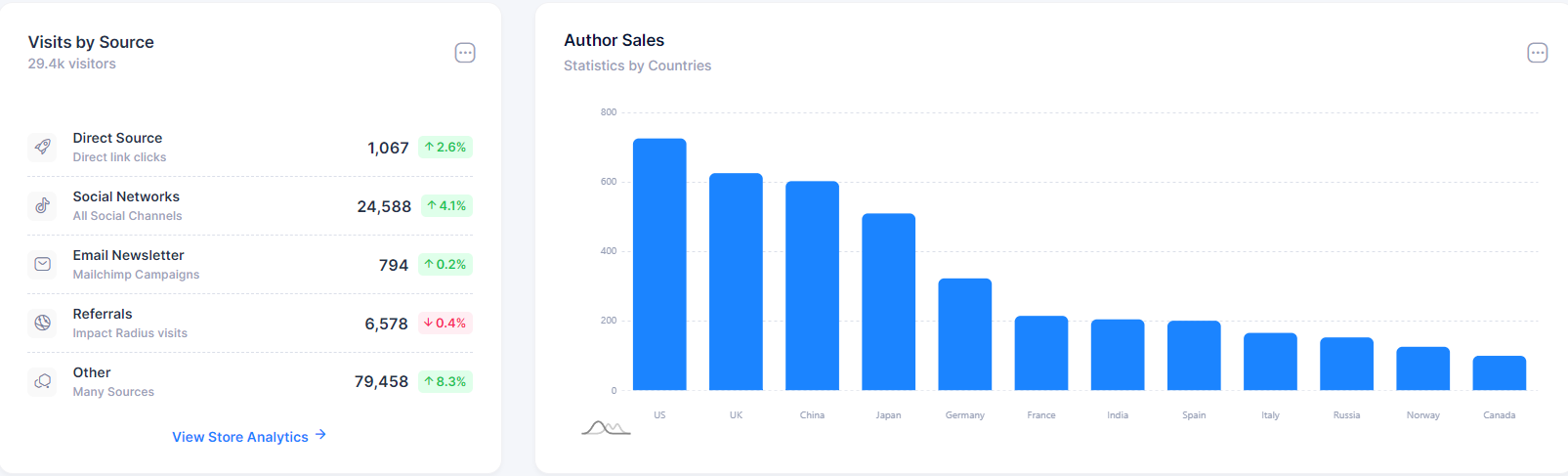Click the chart wave icon below axis
Screen dimensions: 1568x476
click(x=606, y=428)
